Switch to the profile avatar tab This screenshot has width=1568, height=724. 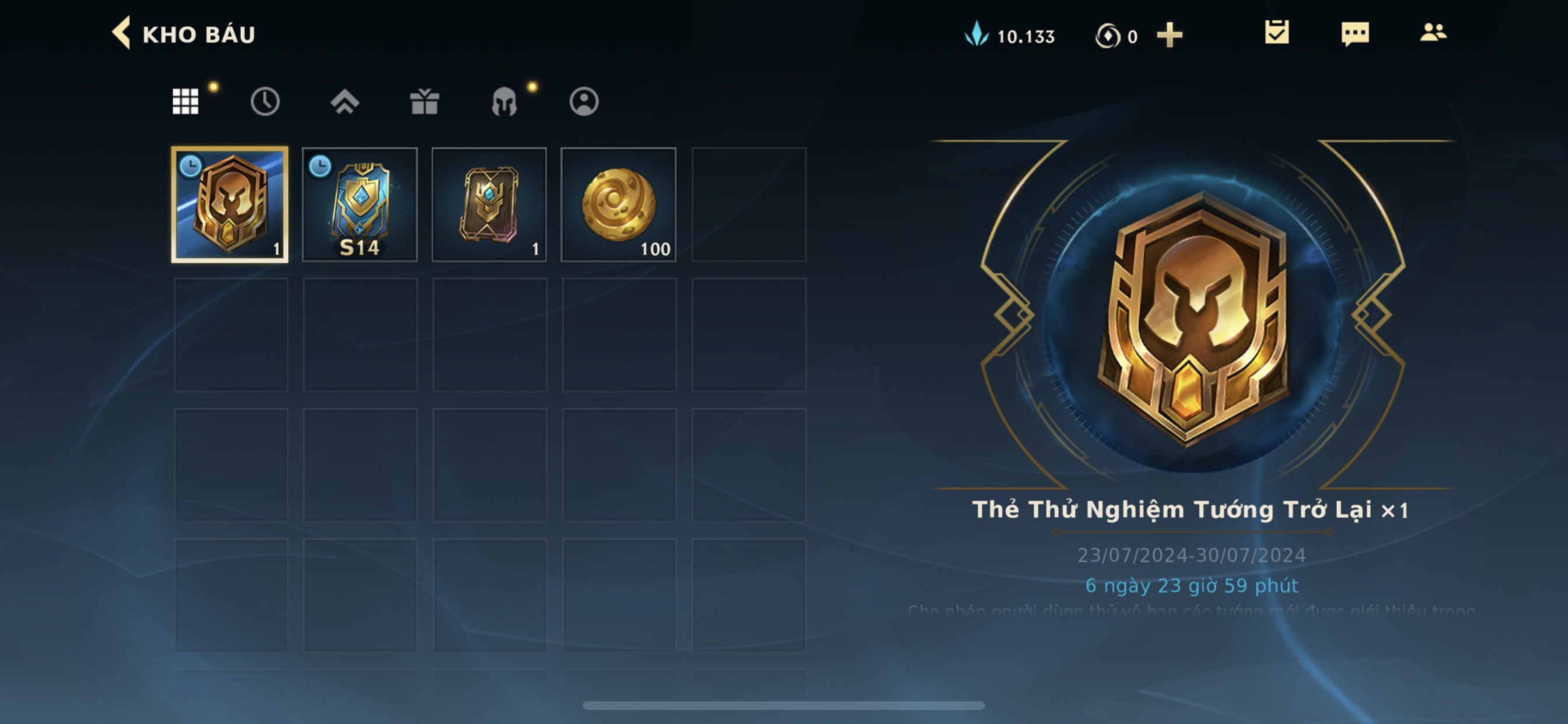(584, 101)
